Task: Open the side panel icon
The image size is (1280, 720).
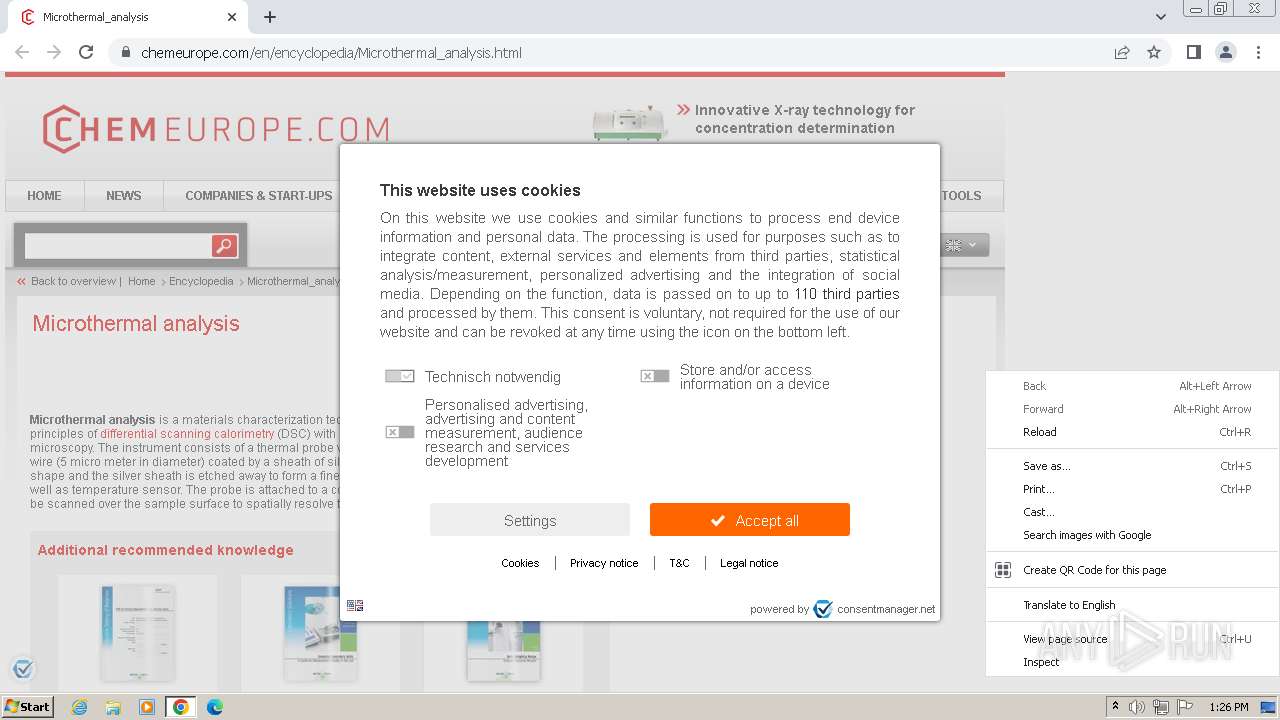Action: click(1193, 52)
